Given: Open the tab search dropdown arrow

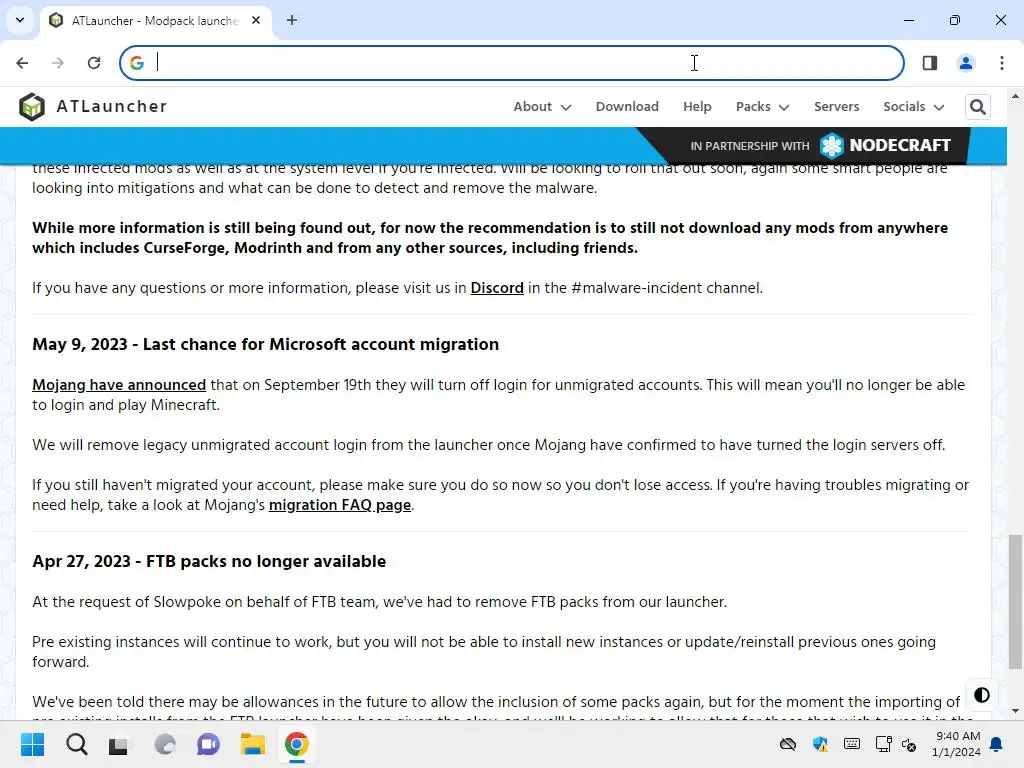Looking at the screenshot, I should pyautogui.click(x=20, y=20).
